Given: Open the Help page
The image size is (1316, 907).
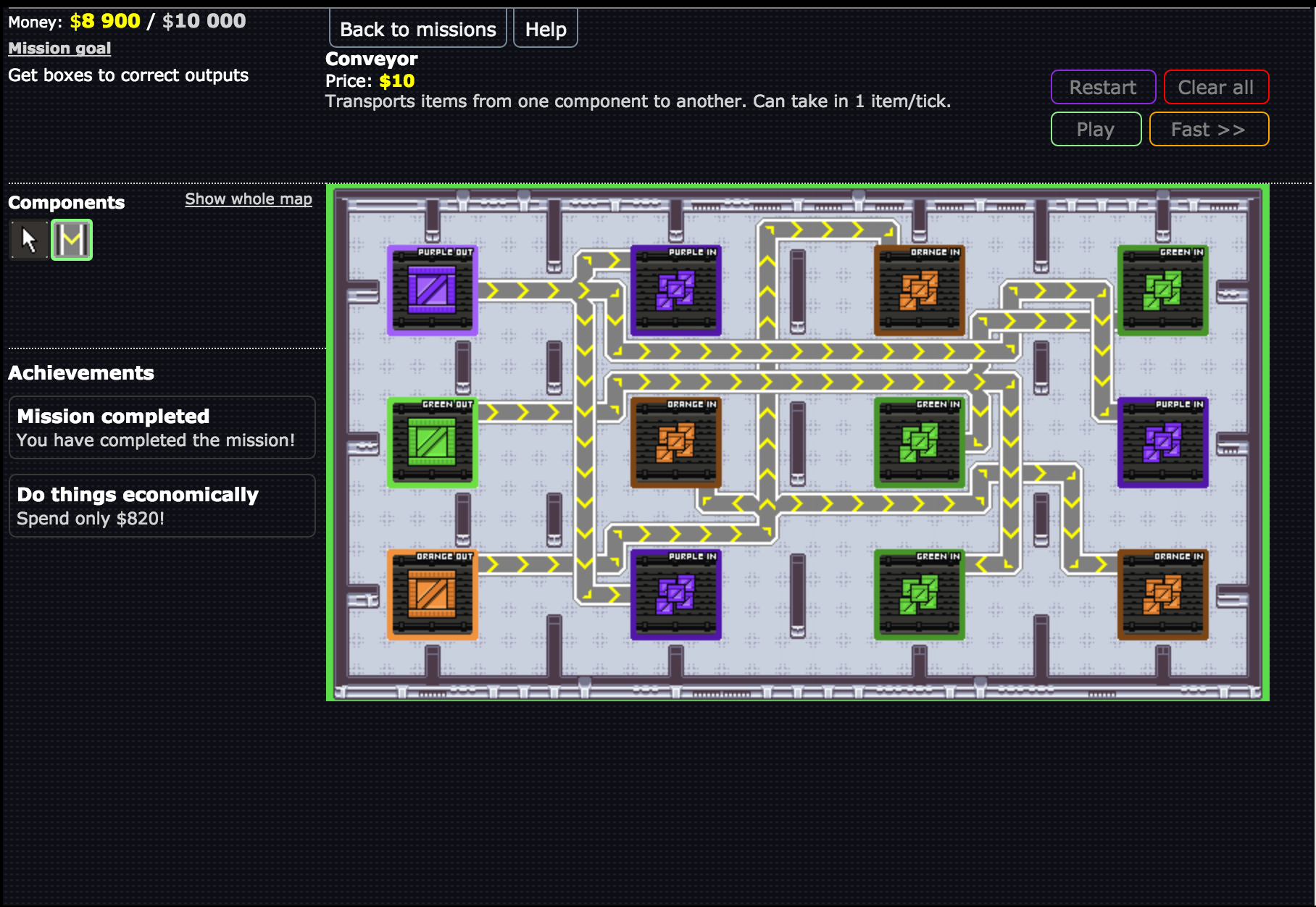Looking at the screenshot, I should click(545, 30).
